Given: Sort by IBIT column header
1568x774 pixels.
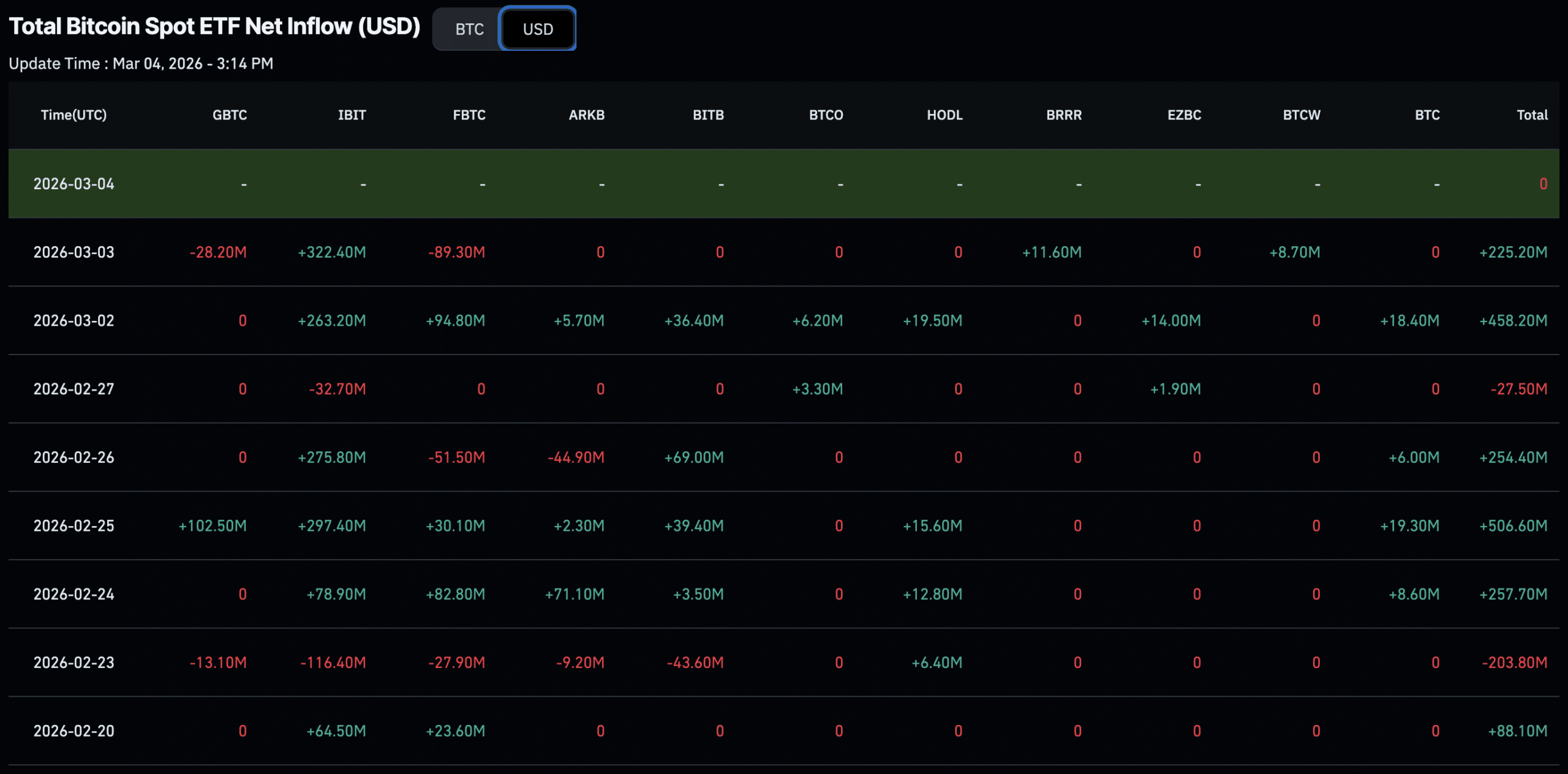Looking at the screenshot, I should (352, 115).
